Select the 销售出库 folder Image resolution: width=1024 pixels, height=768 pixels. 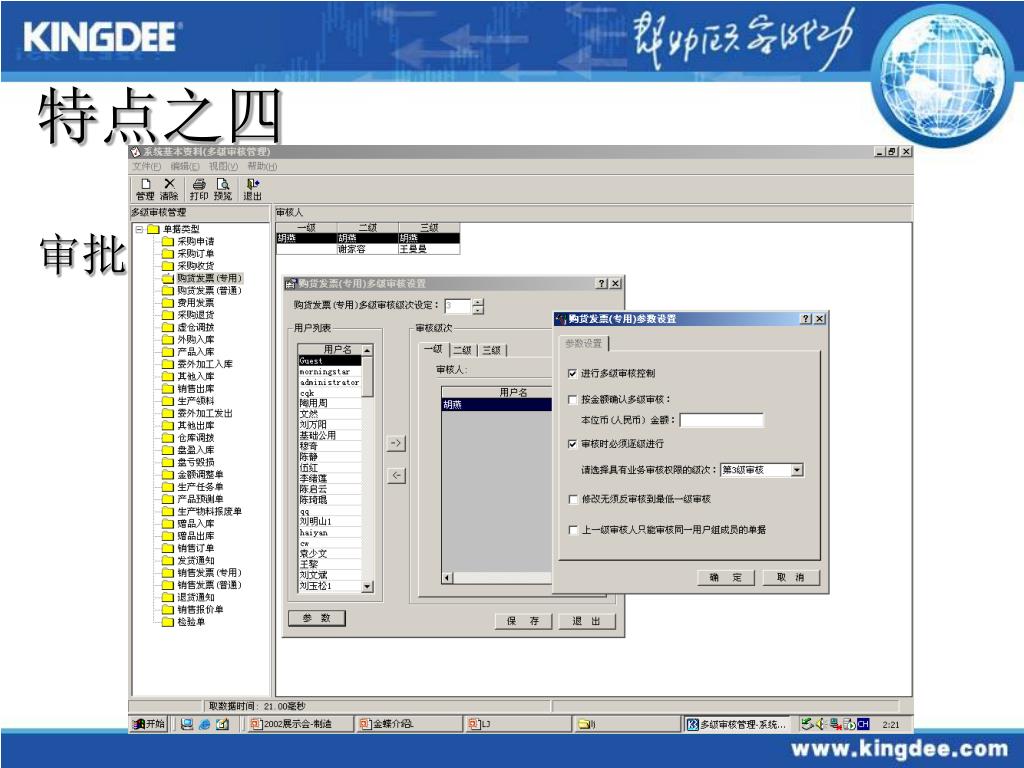[x=188, y=389]
